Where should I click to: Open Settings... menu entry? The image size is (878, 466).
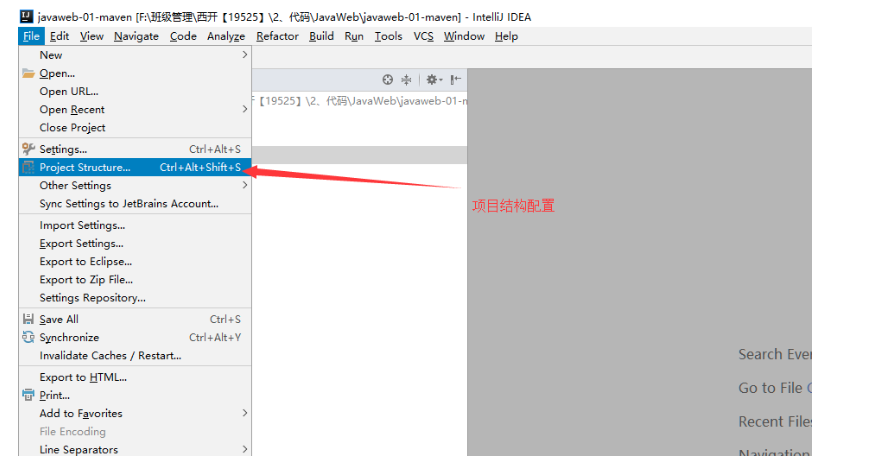coord(135,149)
